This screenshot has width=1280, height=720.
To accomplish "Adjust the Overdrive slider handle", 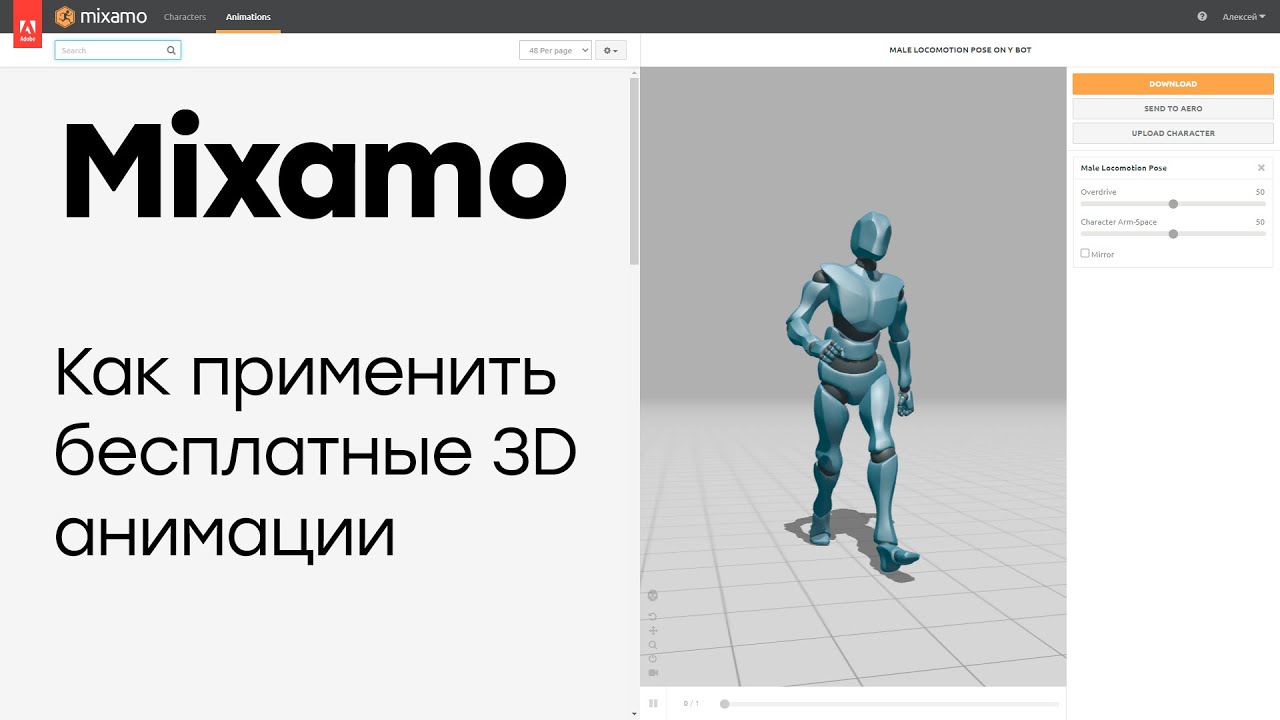I will coord(1173,204).
